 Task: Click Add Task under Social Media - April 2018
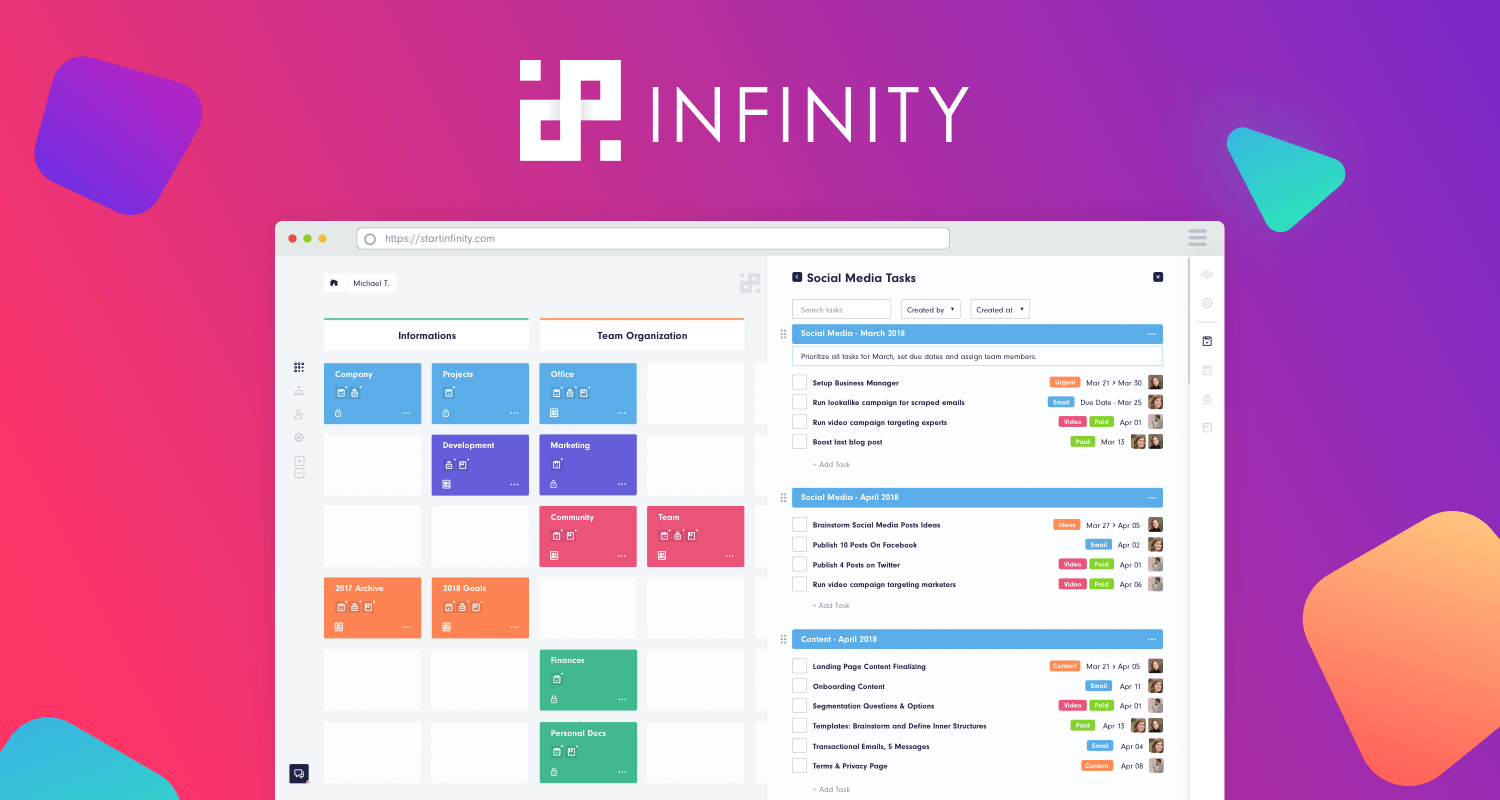[x=831, y=605]
